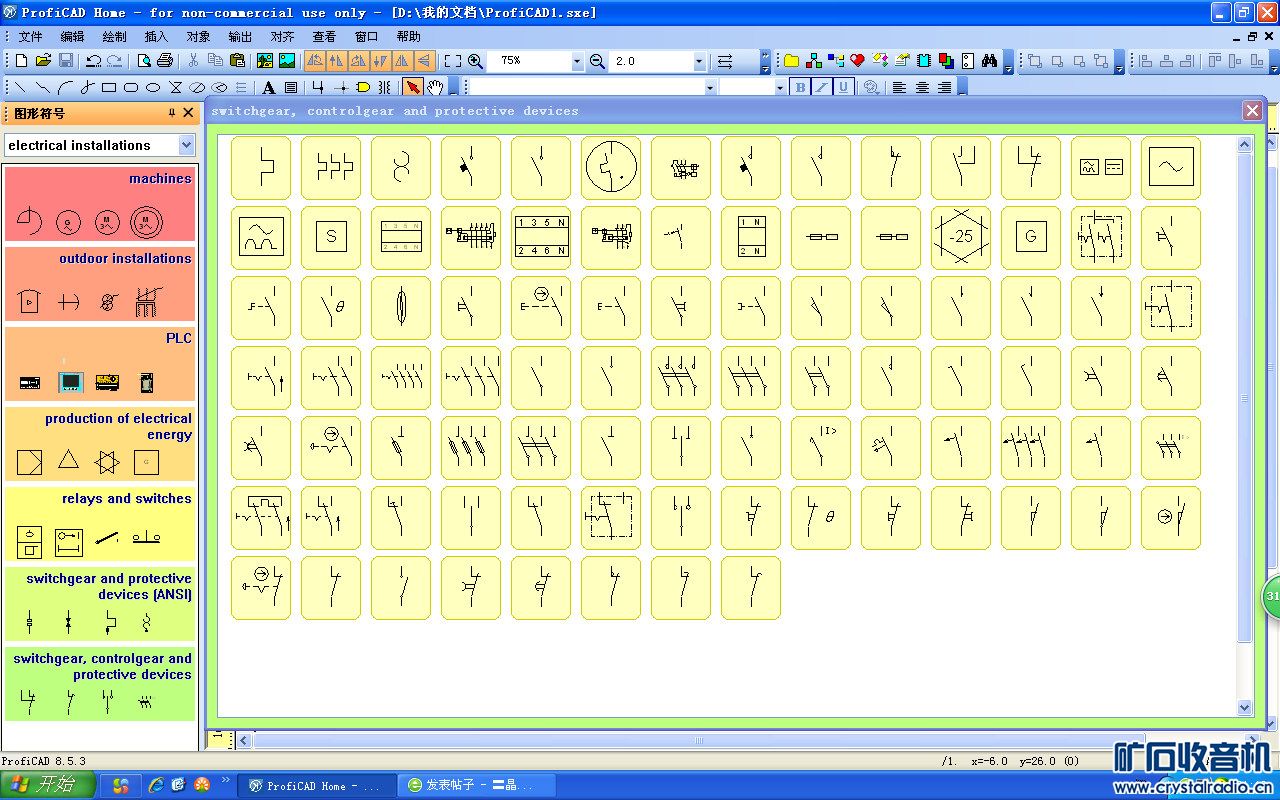Image resolution: width=1280 pixels, height=800 pixels.
Task: Close the switchgear symbol gallery panel
Action: coord(1252,110)
